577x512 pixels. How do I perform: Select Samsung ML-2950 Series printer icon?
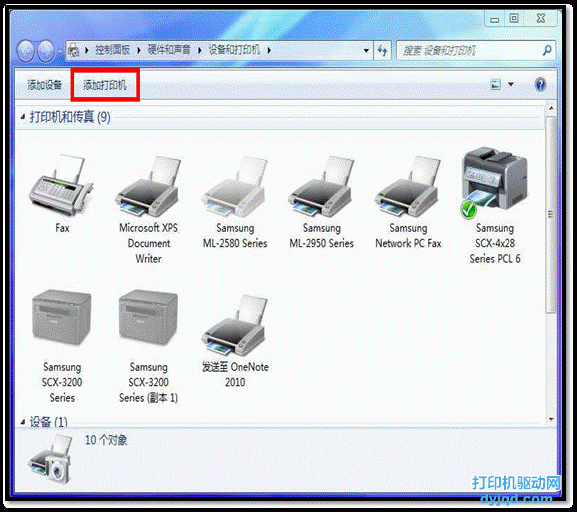321,187
